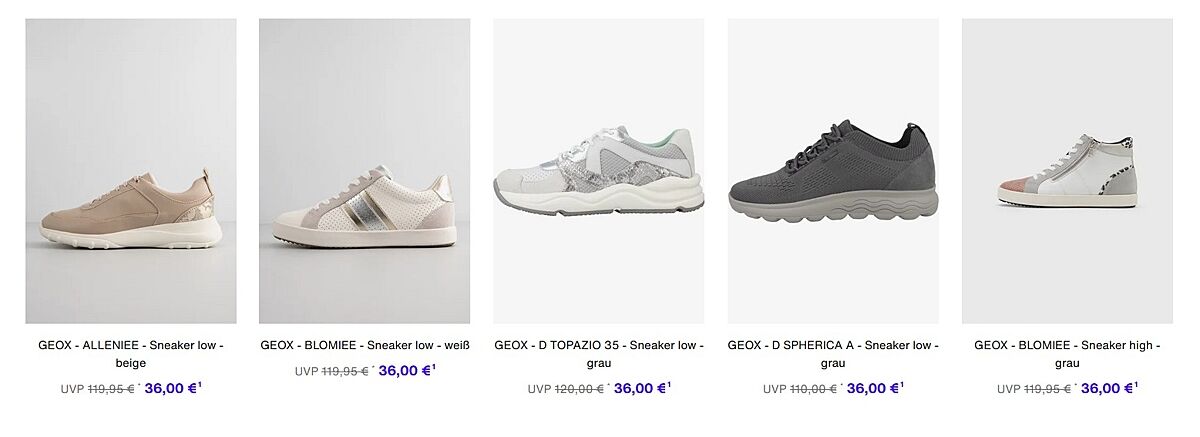1200x437 pixels.
Task: Click the GEOX - BLOMIEE - Sneaker low - weiß title
Action: point(365,345)
